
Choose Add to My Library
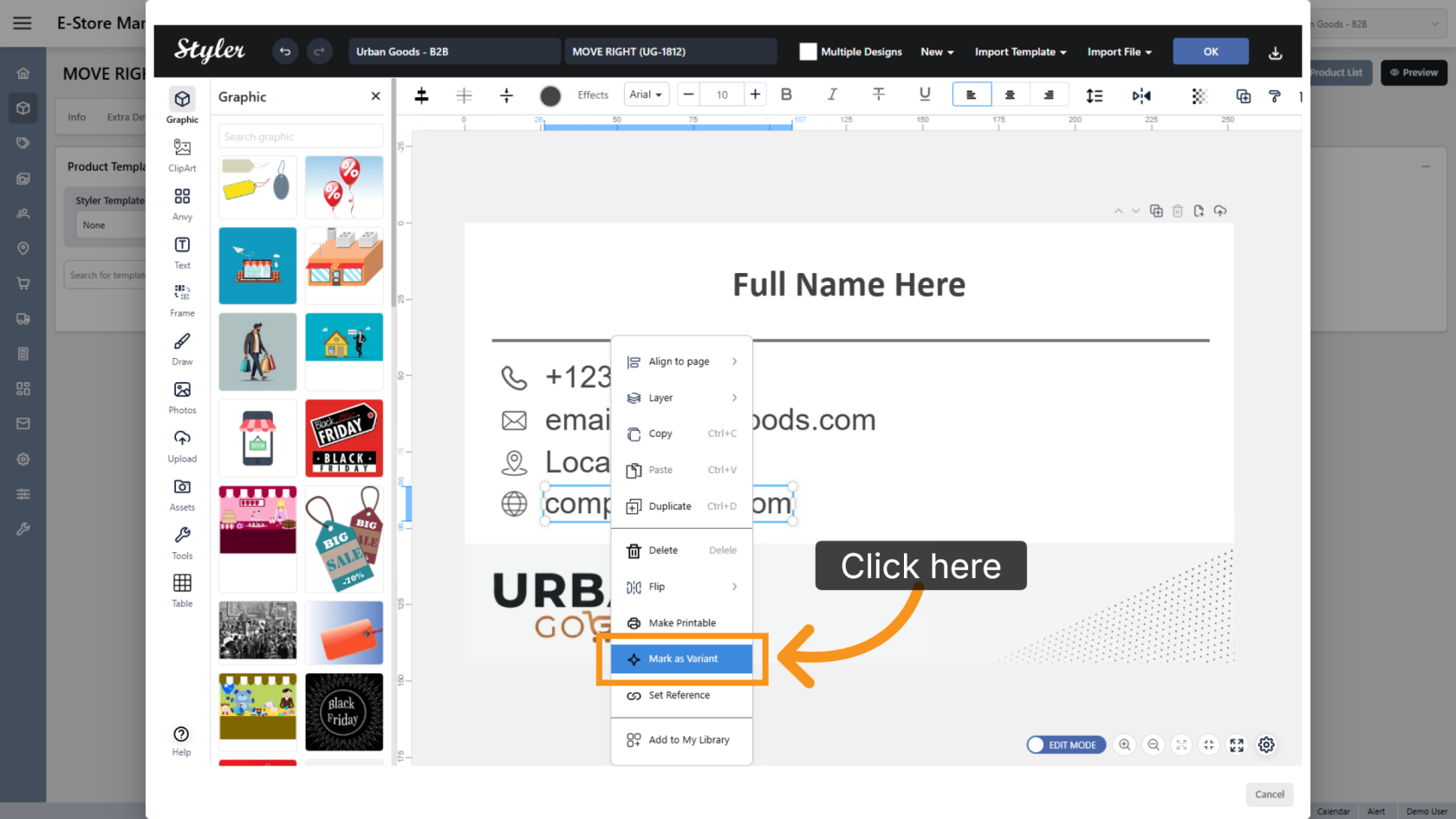(x=681, y=740)
